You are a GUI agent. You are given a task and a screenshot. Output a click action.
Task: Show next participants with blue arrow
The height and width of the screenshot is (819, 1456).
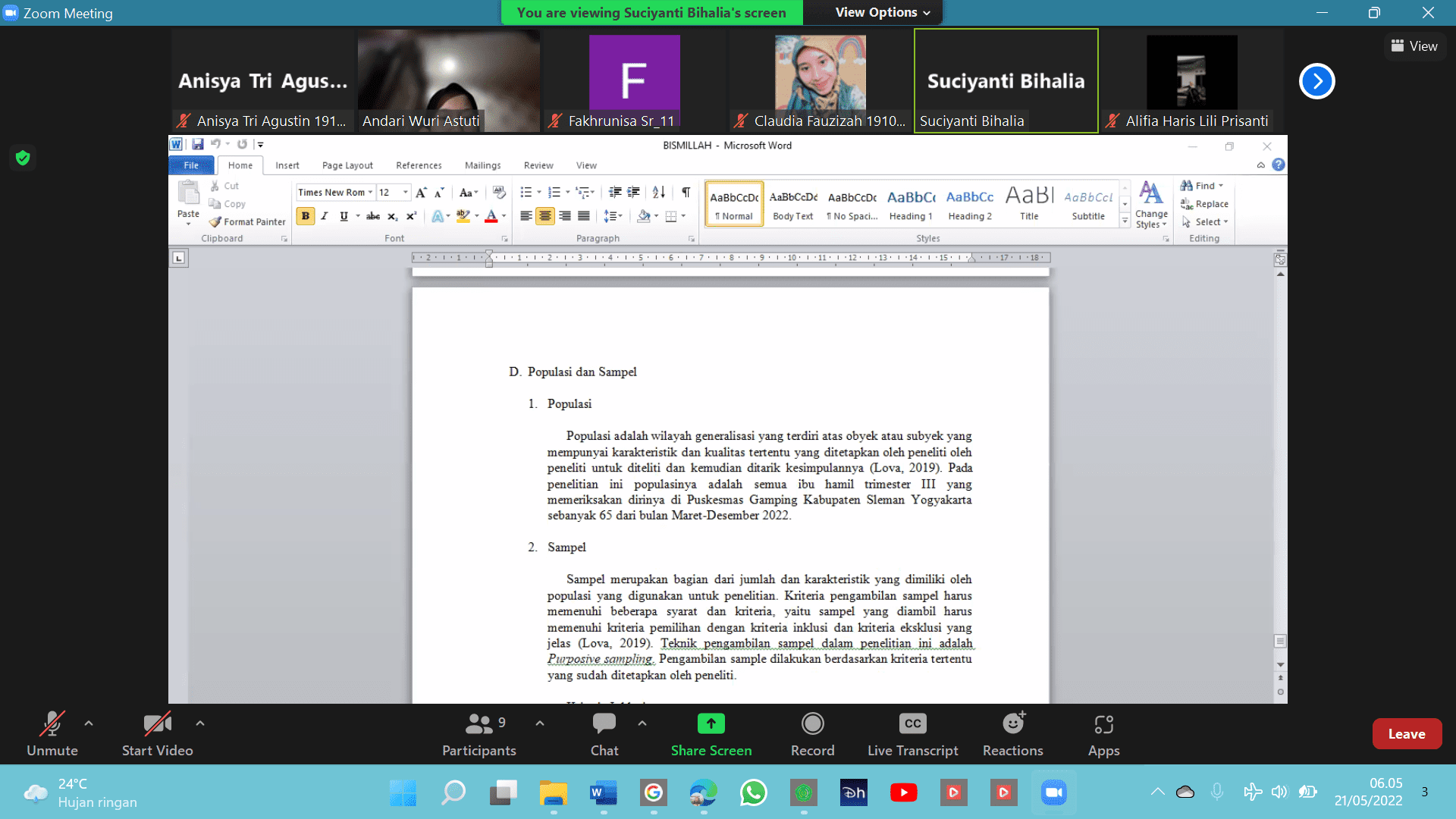point(1317,81)
